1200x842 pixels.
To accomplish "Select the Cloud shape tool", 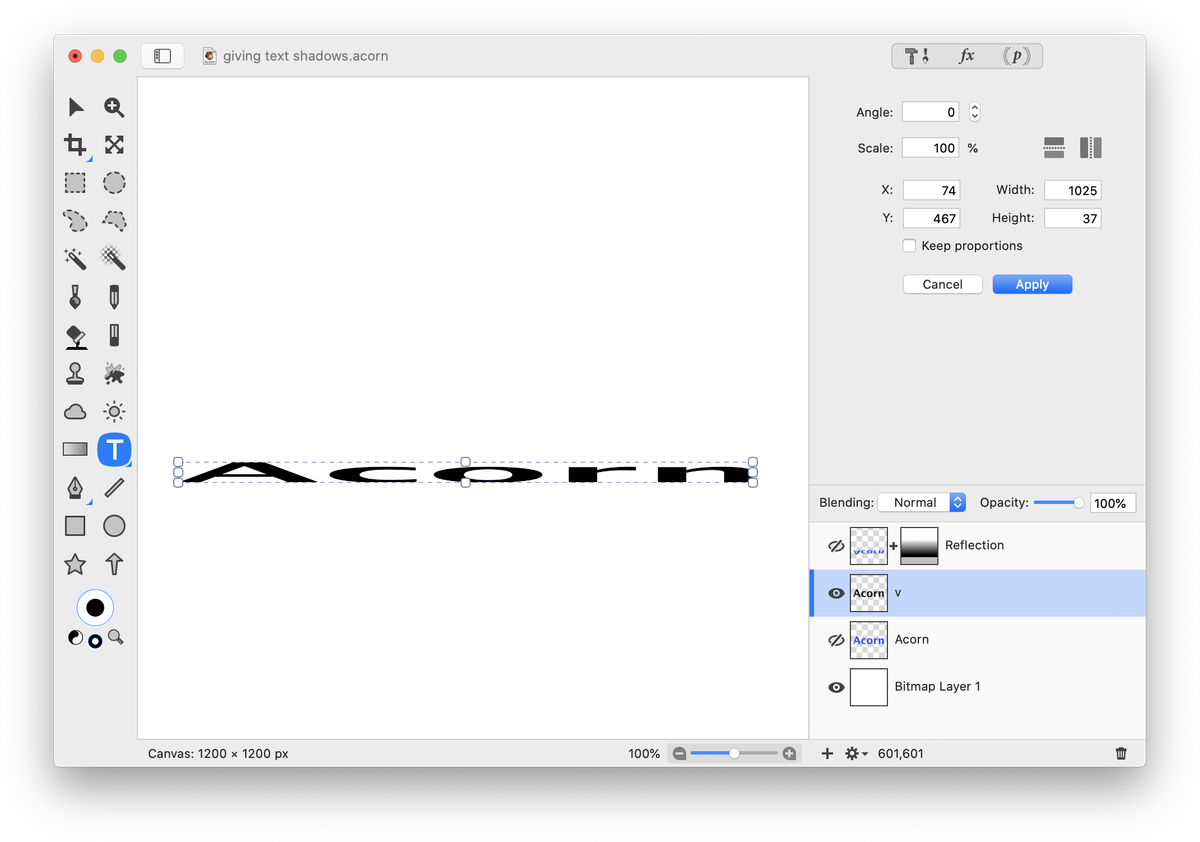I will click(76, 411).
